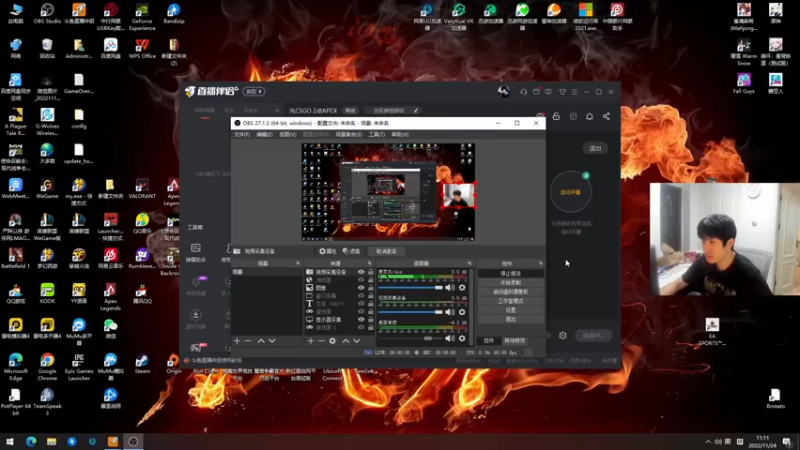Mute the 桌面音频 speaker icon
The width and height of the screenshot is (800, 450).
[x=449, y=338]
